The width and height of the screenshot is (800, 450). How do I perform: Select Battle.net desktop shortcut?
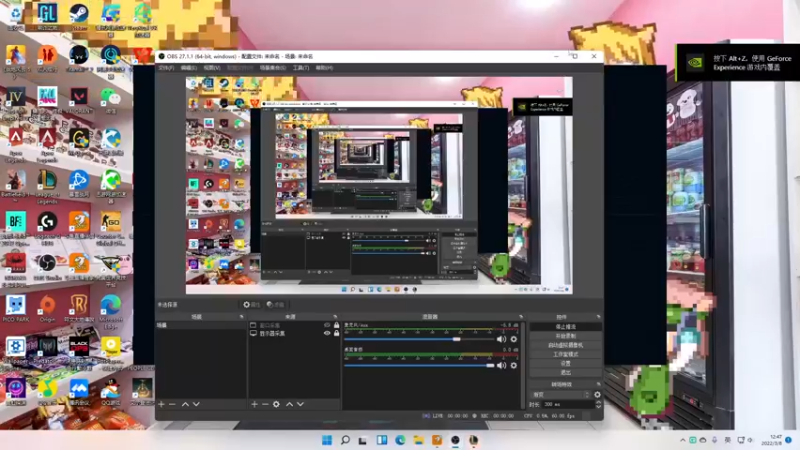pos(79,184)
